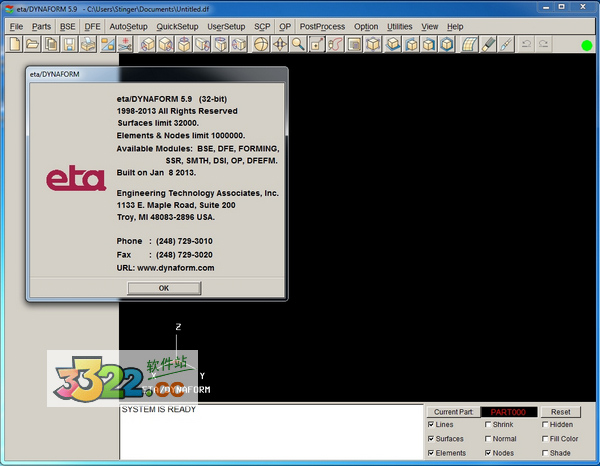Click the Reset button
Screen dimensions: 600x466
tap(561, 412)
